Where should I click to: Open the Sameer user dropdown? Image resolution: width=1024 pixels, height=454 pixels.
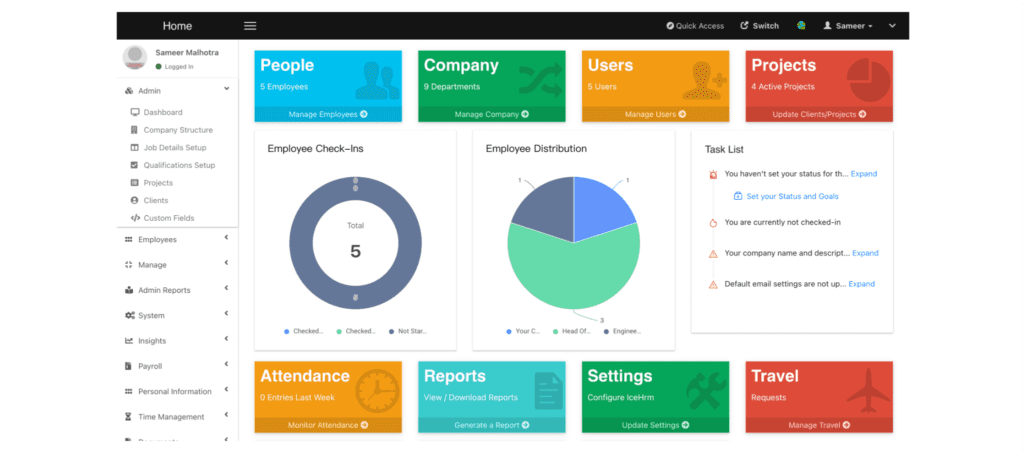point(848,26)
